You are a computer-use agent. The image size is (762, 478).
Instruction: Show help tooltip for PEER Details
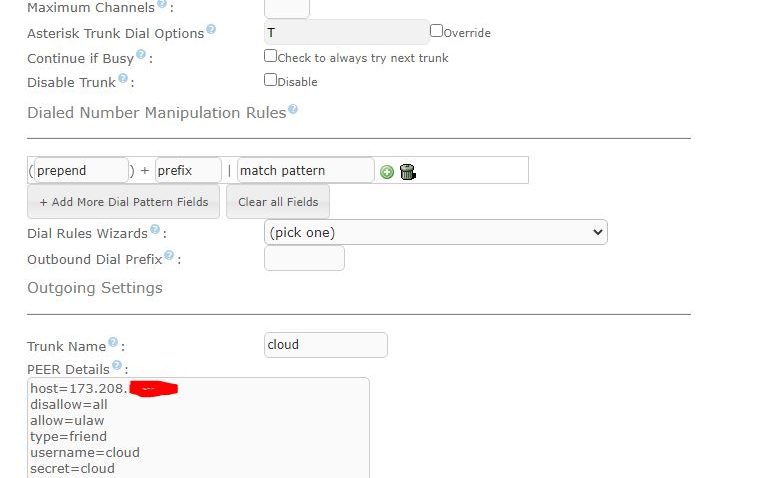point(118,366)
